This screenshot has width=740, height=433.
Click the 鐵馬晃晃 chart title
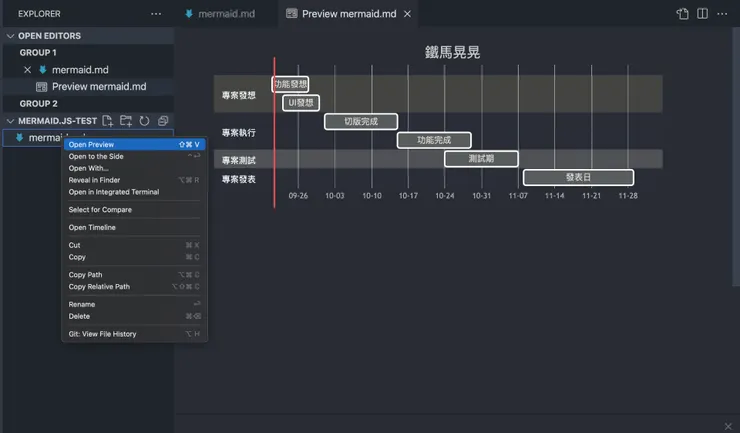(452, 52)
